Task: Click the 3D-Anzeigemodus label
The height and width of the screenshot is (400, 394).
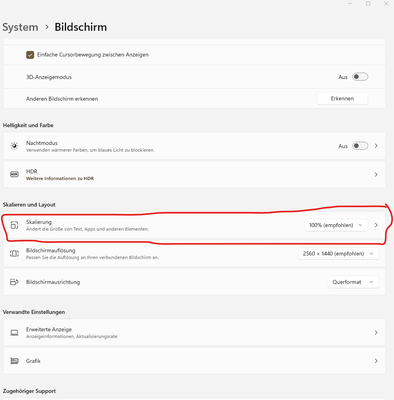Action: [49, 77]
